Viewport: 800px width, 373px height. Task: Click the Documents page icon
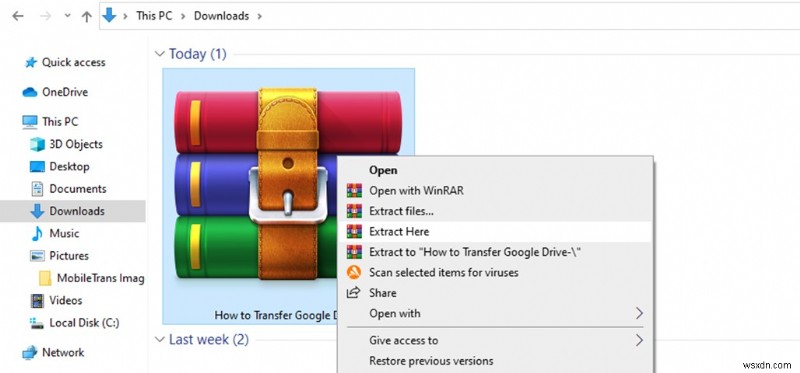(x=37, y=189)
